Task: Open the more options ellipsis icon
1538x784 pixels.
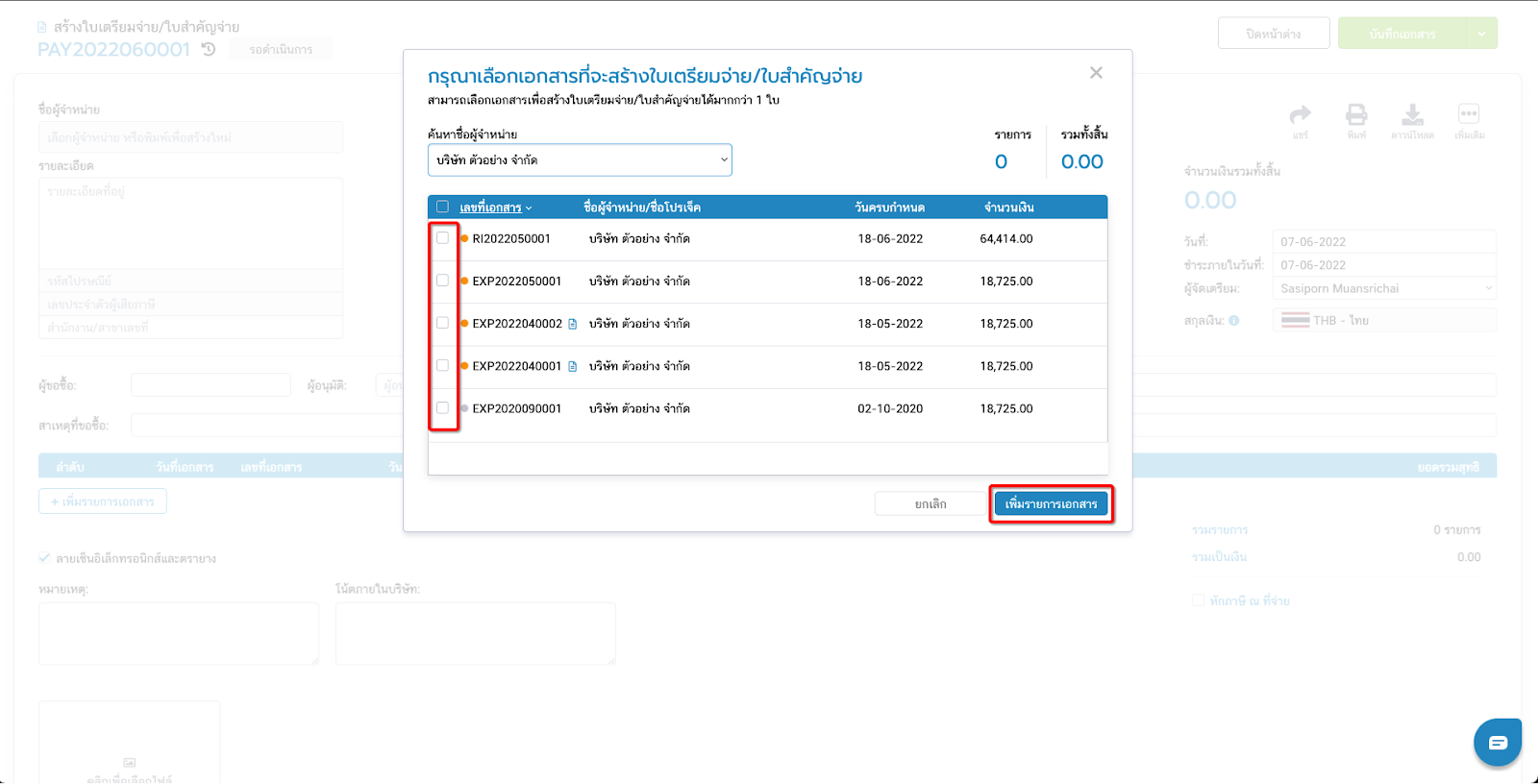Action: coord(1468,114)
